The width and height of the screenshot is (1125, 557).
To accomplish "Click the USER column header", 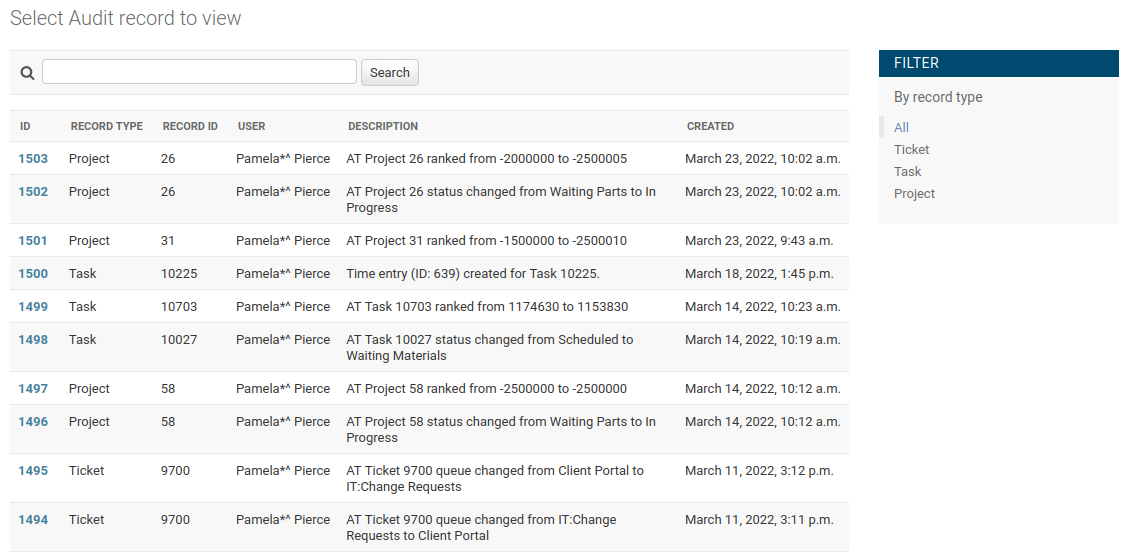I will 251,126.
